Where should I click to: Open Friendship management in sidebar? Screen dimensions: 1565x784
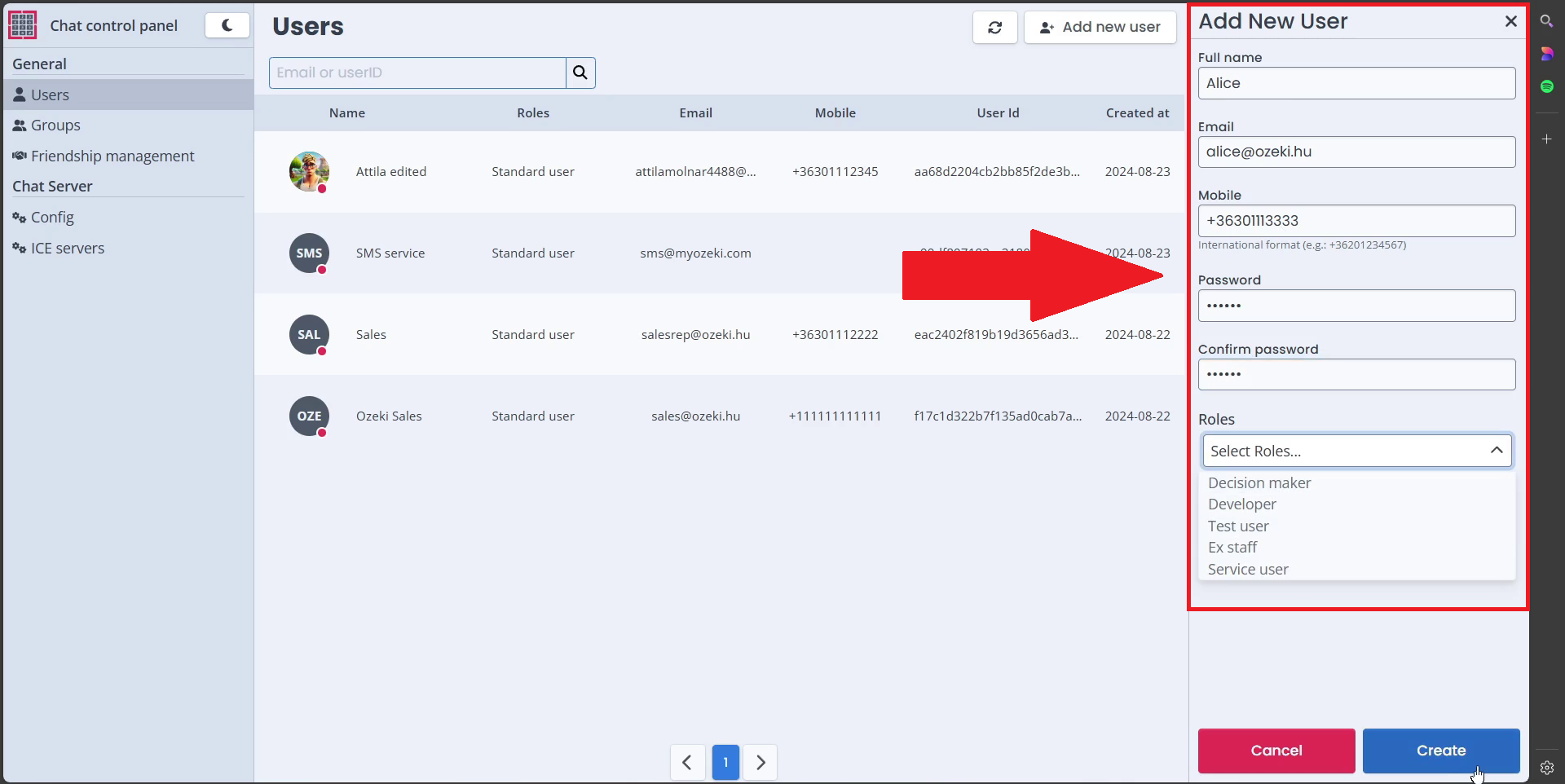tap(112, 156)
